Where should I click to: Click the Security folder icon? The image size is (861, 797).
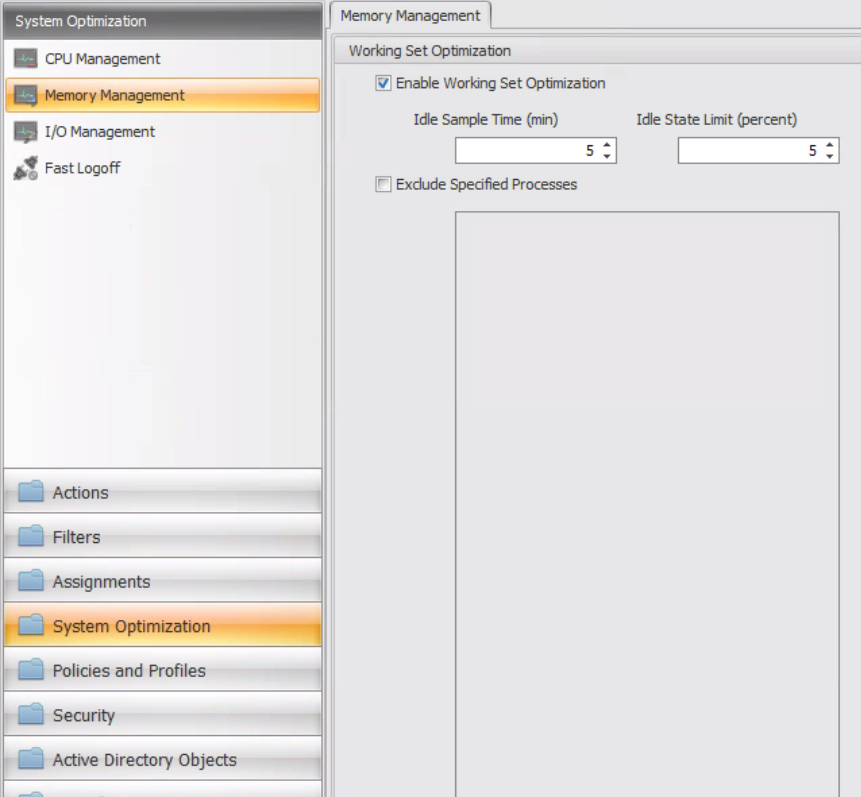click(31, 714)
